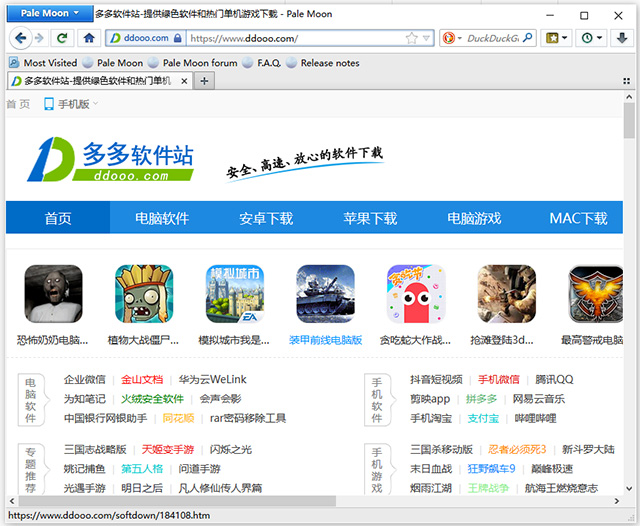Viewport: 640px width, 526px height.
Task: Open the Pale Moon application menu
Action: click(46, 14)
